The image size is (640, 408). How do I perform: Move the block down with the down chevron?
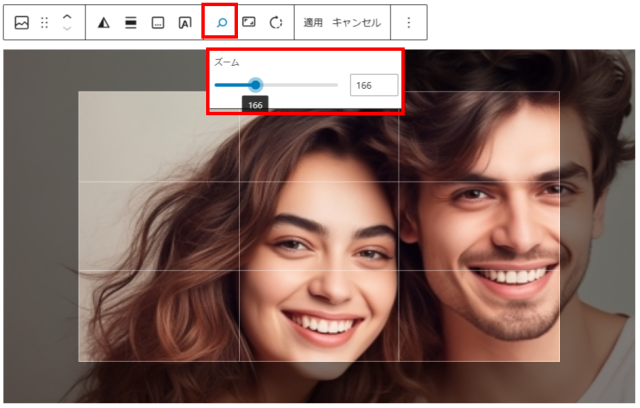(67, 29)
